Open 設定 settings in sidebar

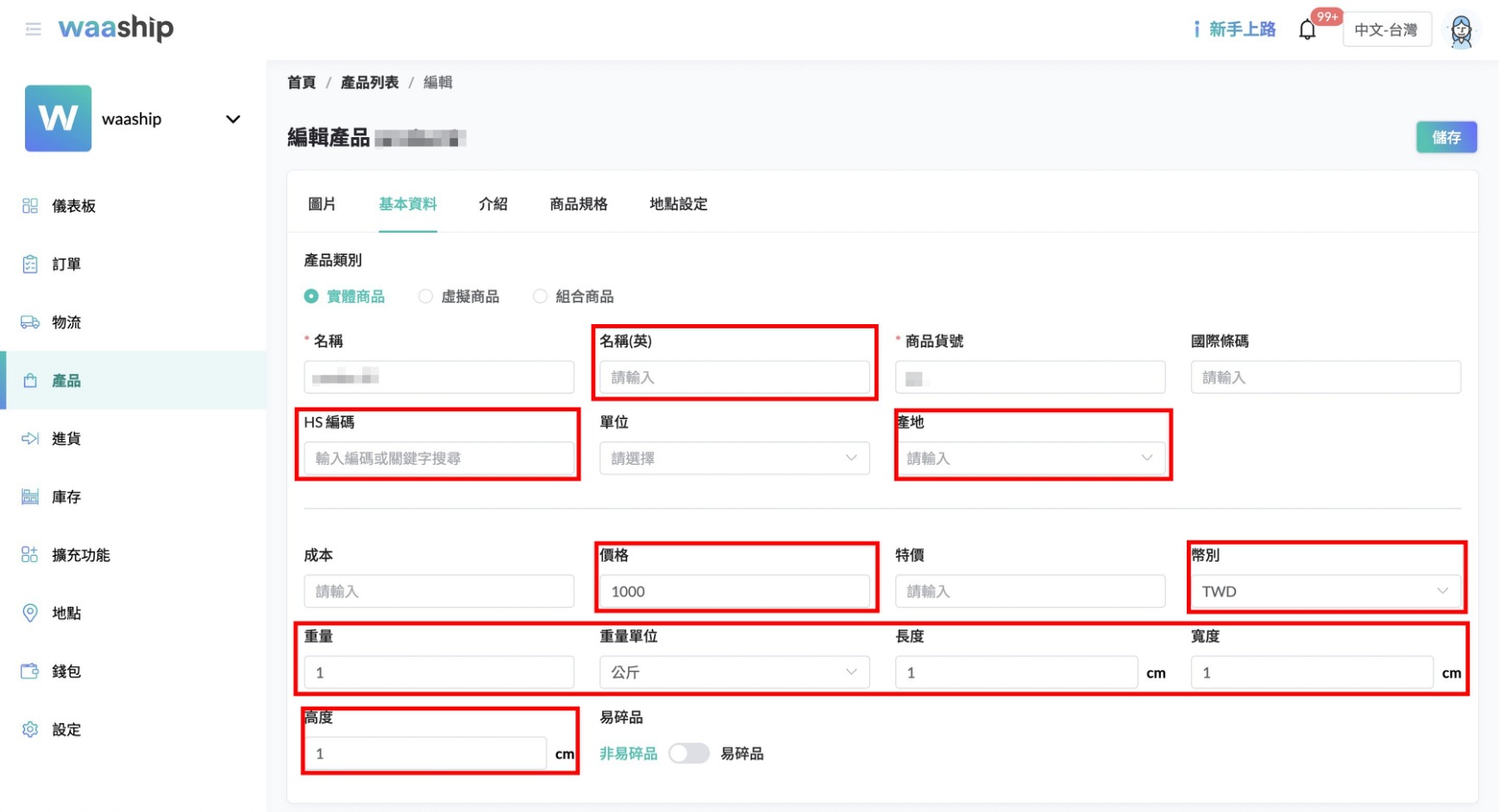(x=66, y=730)
